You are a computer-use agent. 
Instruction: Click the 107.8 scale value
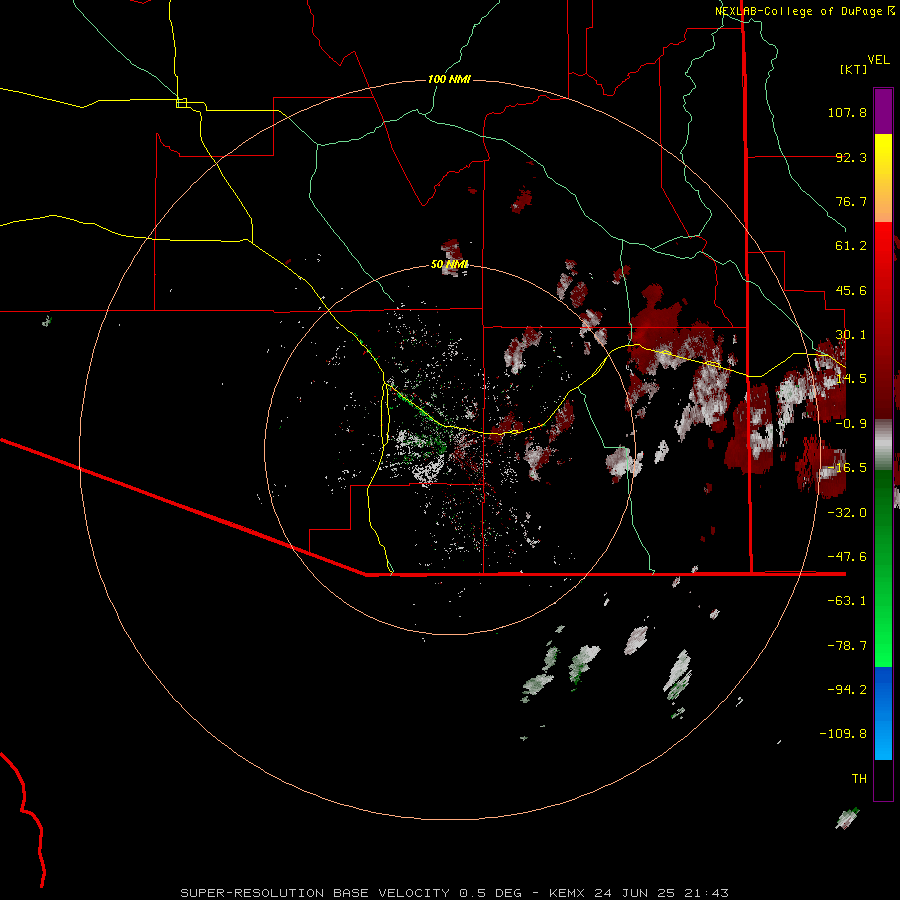click(847, 112)
